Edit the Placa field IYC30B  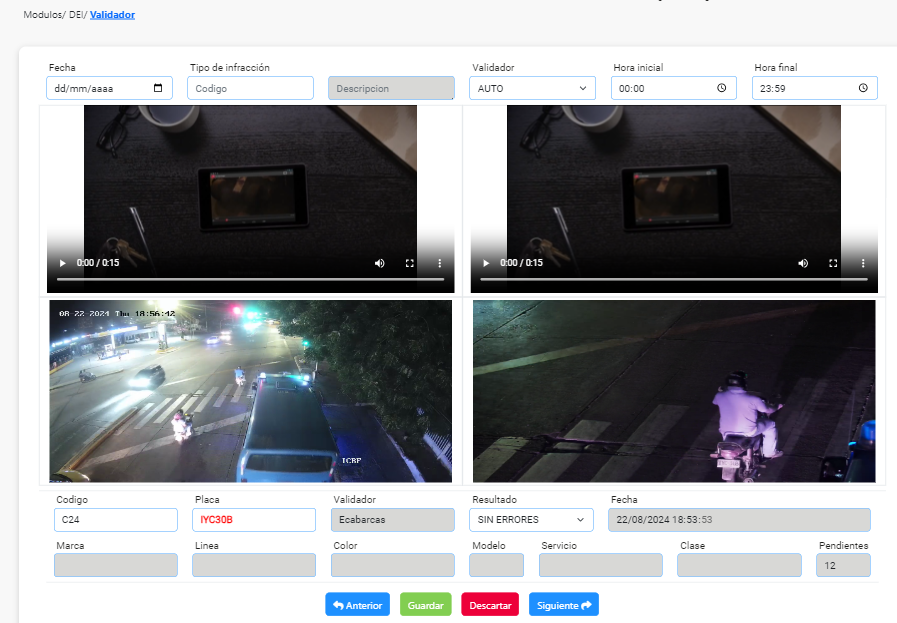tap(254, 519)
